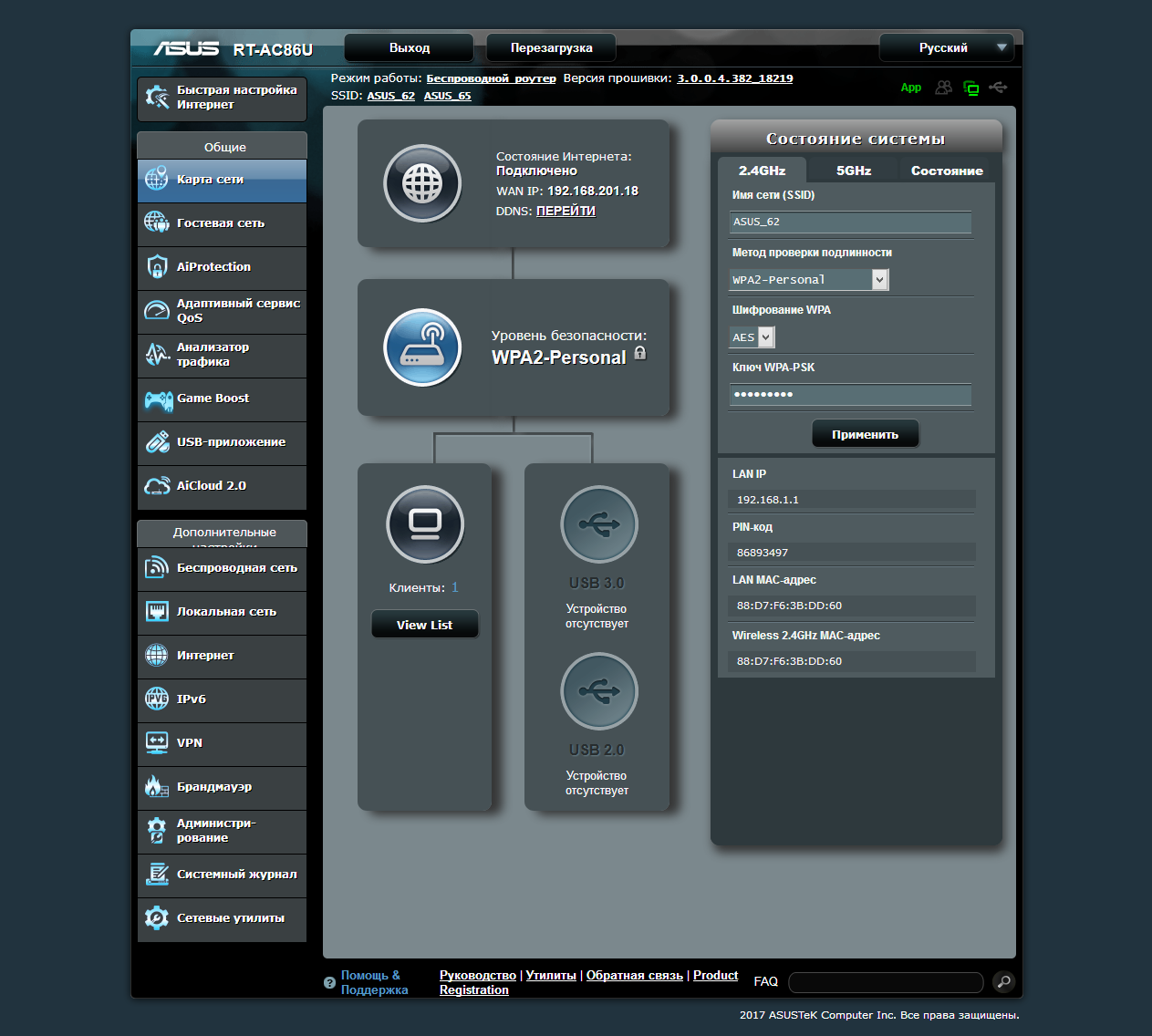Click the ASUS_62 SSID link
The height and width of the screenshot is (1036, 1152).
[x=390, y=96]
